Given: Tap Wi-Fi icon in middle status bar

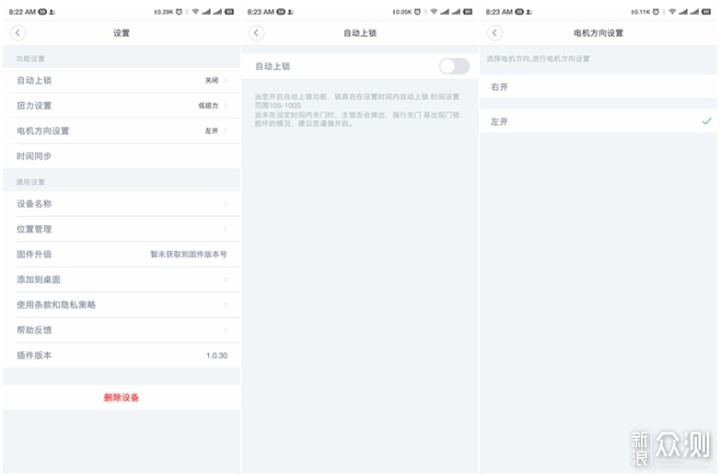Looking at the screenshot, I should 431,10.
